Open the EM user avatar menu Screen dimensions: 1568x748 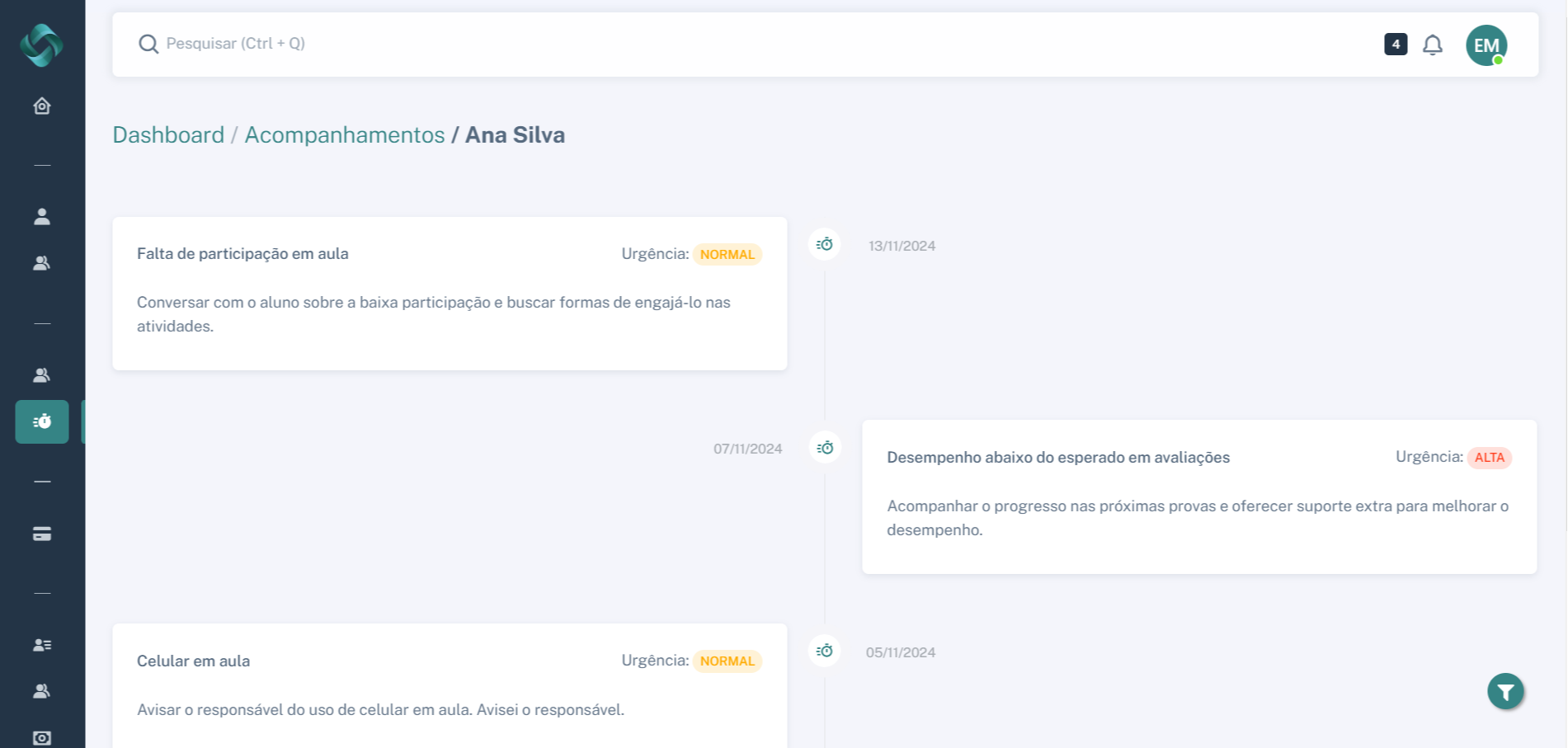pos(1486,45)
